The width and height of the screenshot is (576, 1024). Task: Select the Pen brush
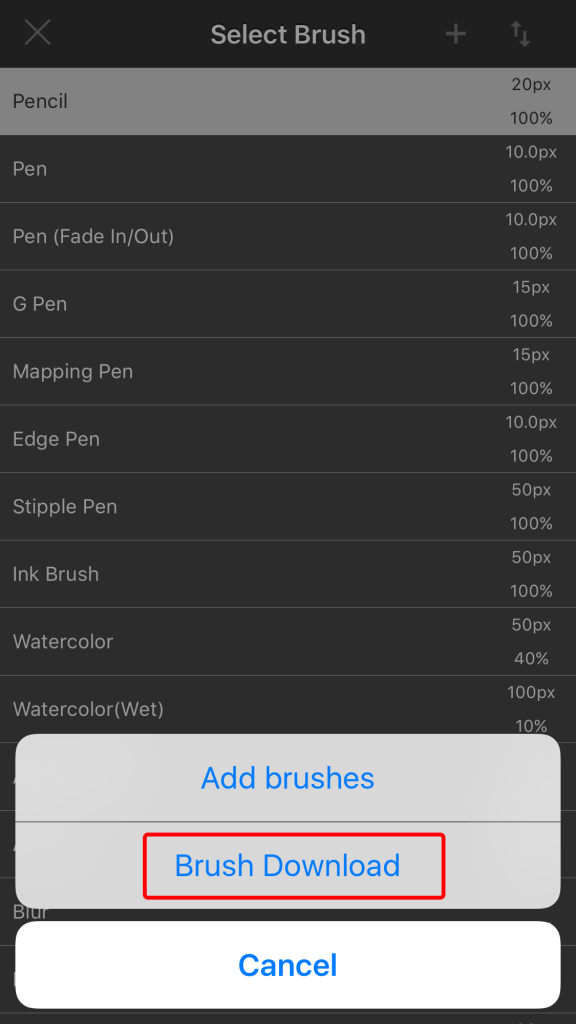[288, 168]
